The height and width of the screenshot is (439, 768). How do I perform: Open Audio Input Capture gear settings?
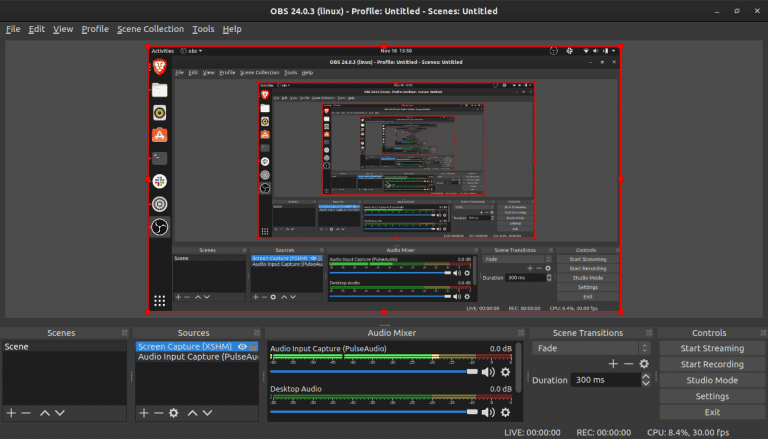click(x=506, y=372)
